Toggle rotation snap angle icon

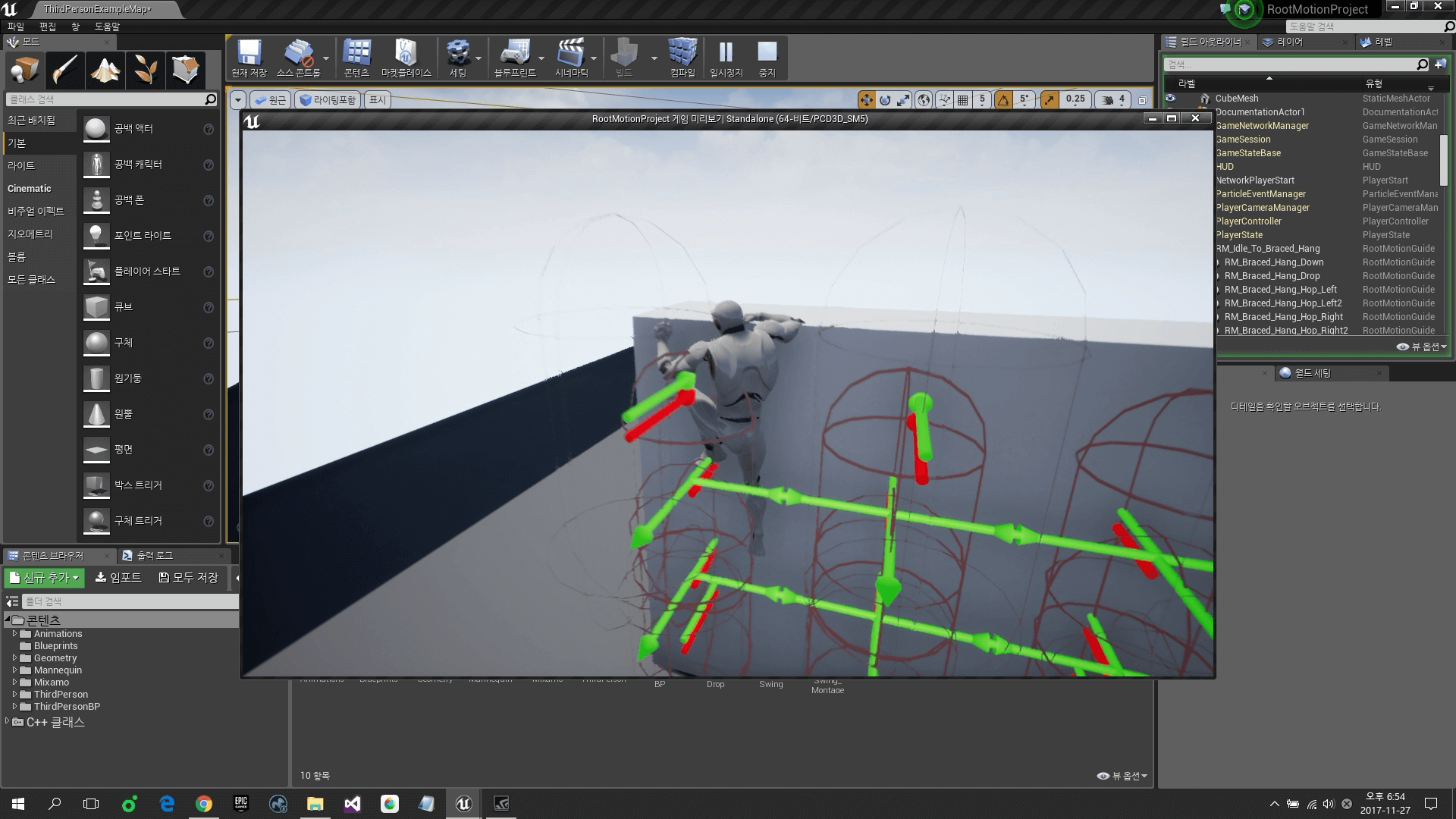[x=1003, y=99]
